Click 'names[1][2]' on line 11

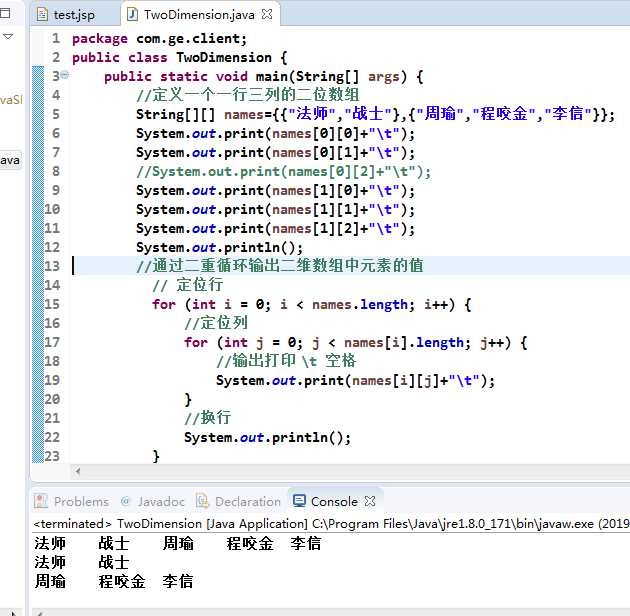tap(316, 229)
